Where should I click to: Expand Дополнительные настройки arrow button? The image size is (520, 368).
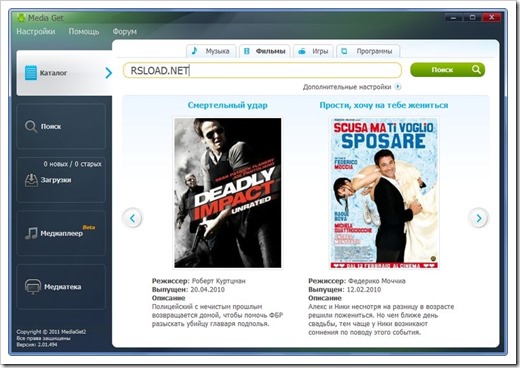coord(398,87)
